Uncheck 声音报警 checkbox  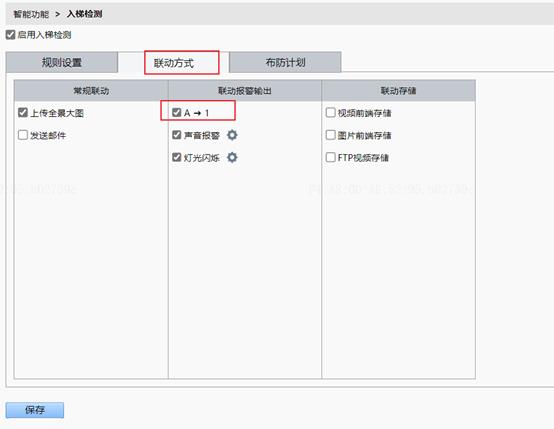coord(176,135)
